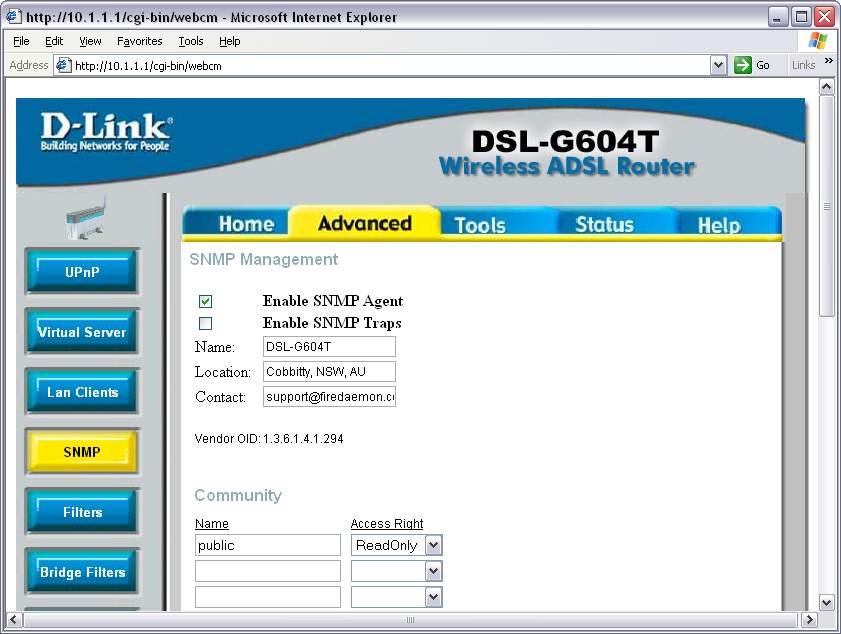Click the IE icon in title bar
The width and height of the screenshot is (841, 634).
pos(13,16)
